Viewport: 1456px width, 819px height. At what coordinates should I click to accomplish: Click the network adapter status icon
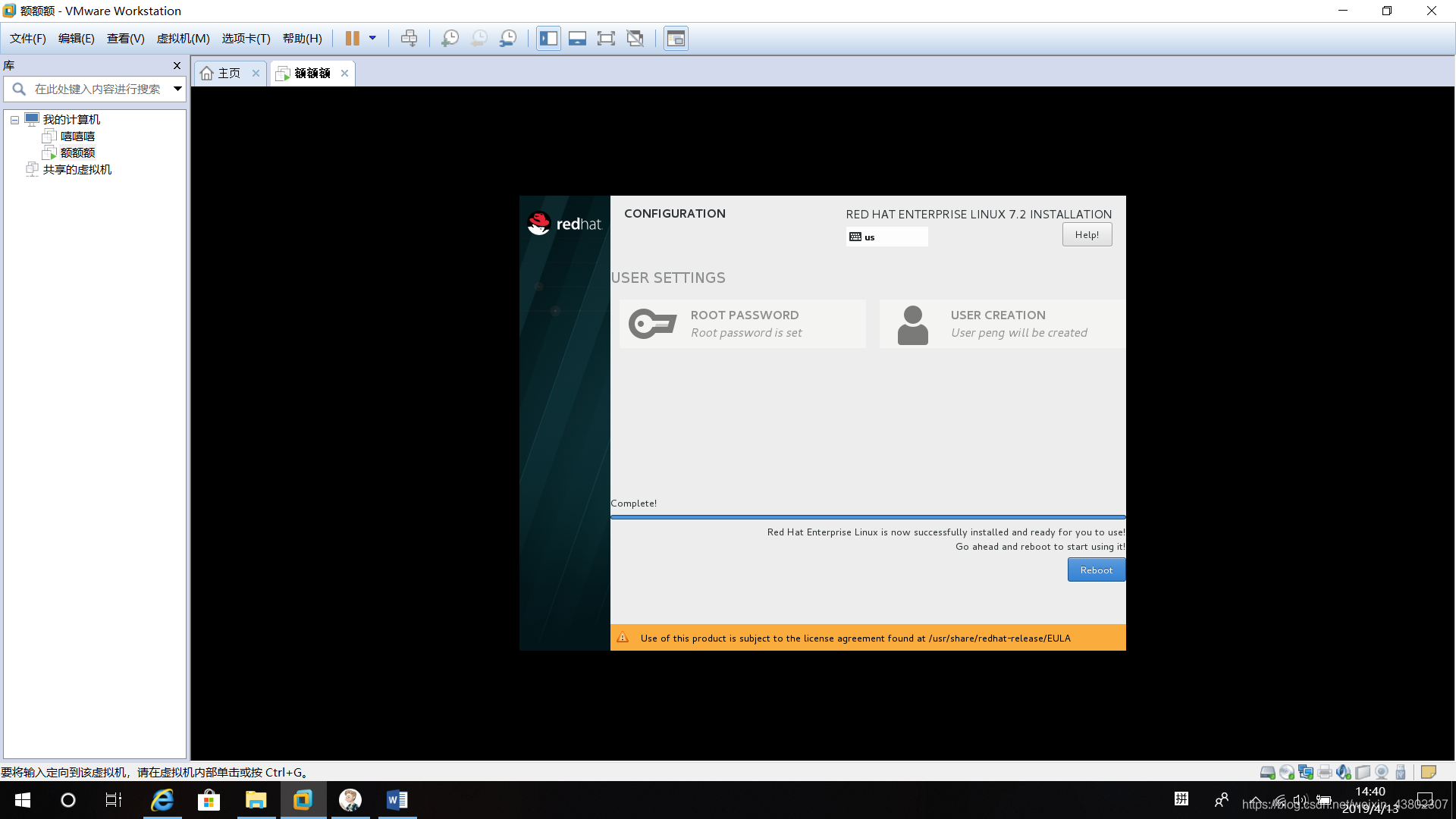pos(1306,772)
